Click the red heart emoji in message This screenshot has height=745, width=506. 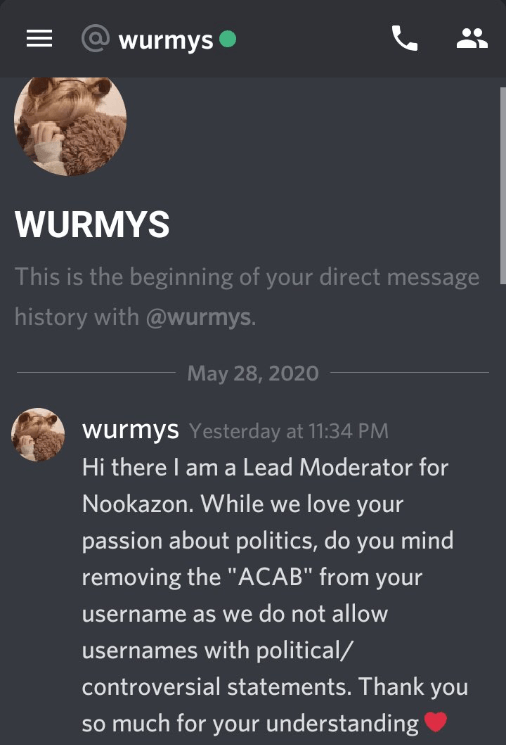tap(435, 722)
